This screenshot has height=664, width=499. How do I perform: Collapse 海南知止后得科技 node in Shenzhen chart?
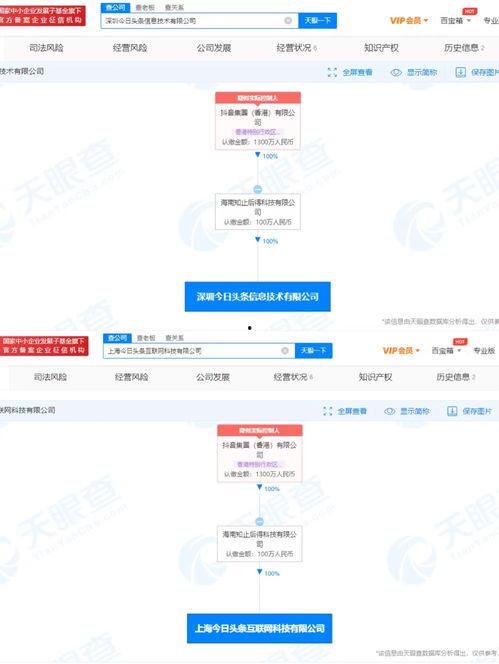pos(258,189)
